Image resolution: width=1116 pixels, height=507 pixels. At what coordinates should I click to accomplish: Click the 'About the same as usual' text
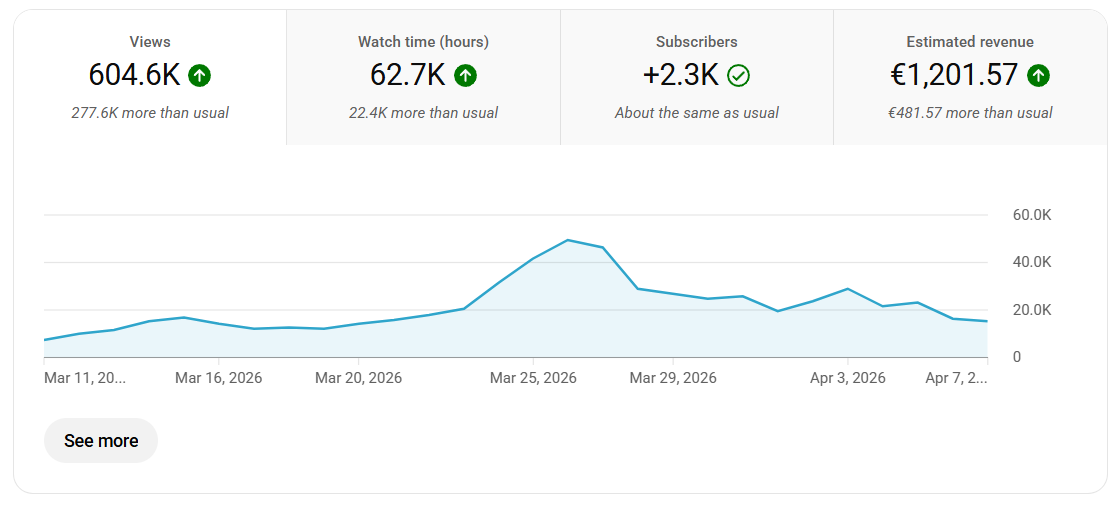697,113
